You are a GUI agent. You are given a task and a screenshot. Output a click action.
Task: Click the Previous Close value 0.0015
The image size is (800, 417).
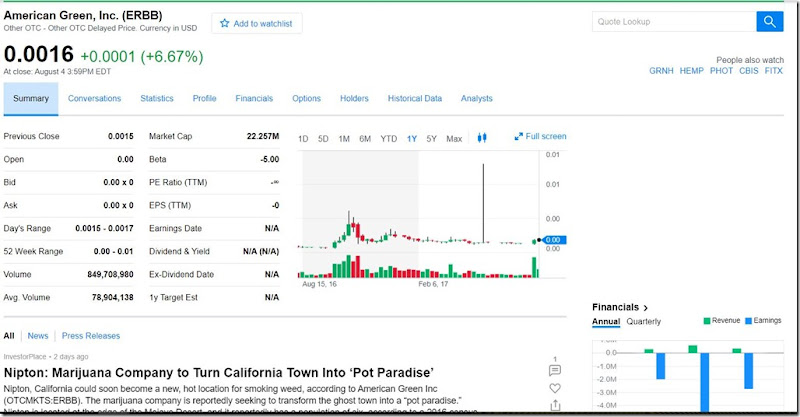pos(120,136)
